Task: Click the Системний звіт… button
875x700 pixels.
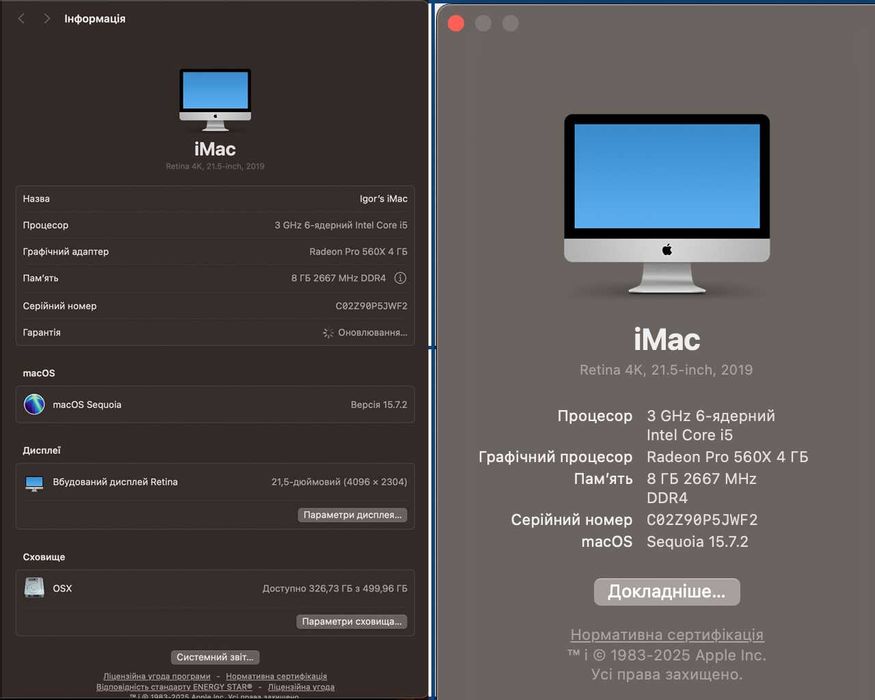Action: [x=215, y=657]
